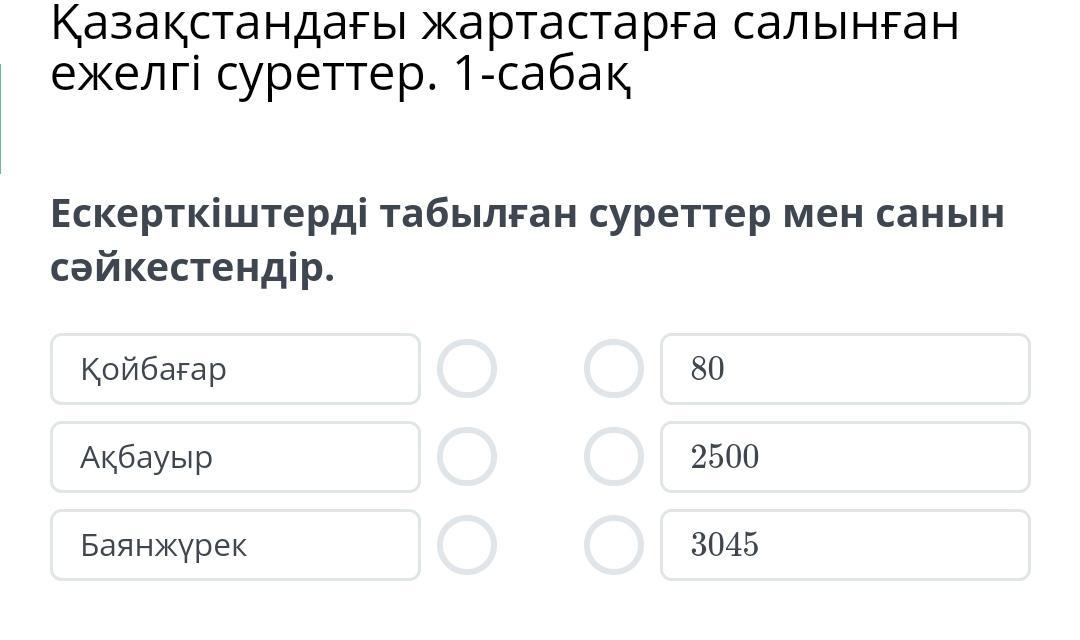Click the word жартастарға in the title

(569, 25)
